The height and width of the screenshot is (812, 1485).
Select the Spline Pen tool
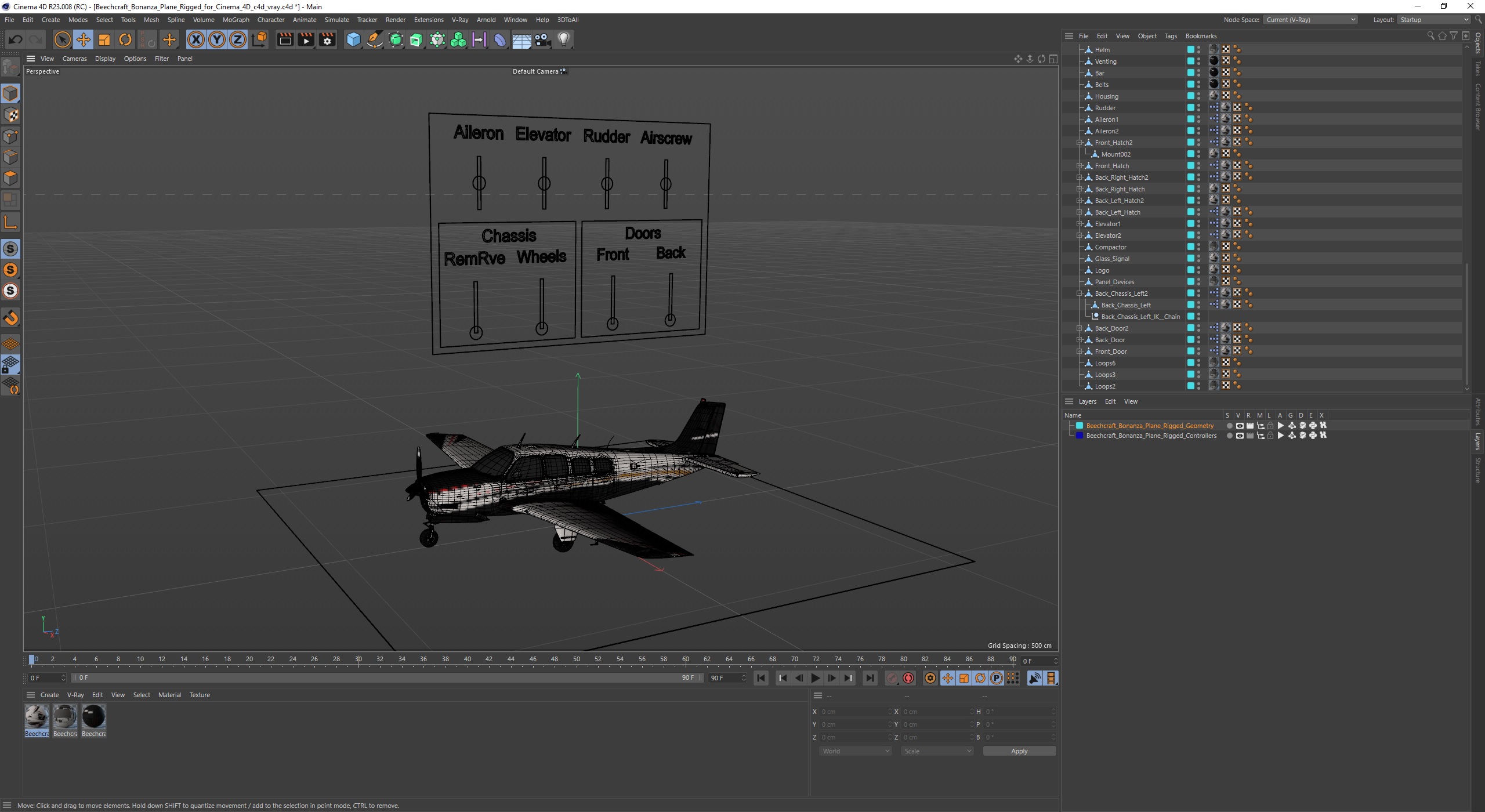[375, 39]
